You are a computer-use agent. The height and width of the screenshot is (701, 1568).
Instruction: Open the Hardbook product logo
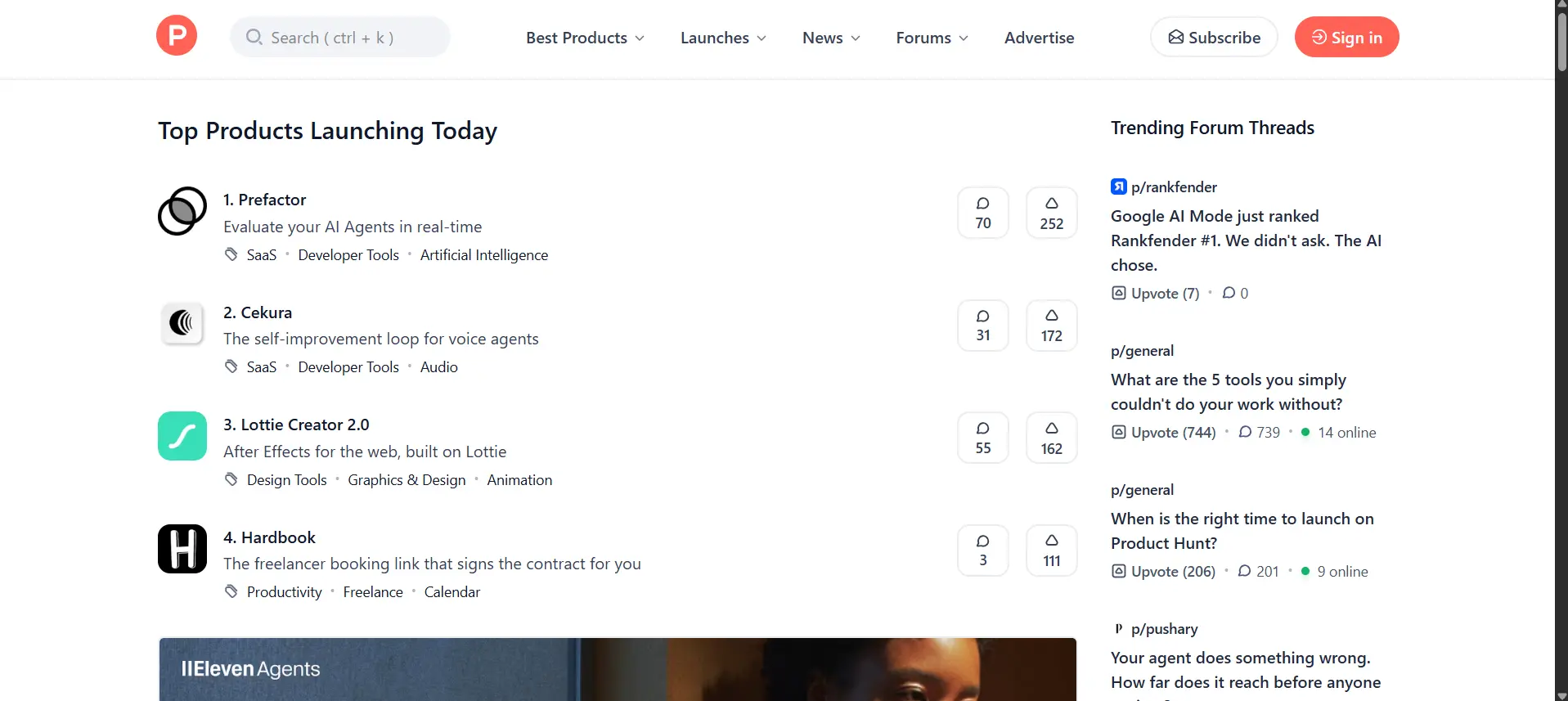click(x=182, y=549)
